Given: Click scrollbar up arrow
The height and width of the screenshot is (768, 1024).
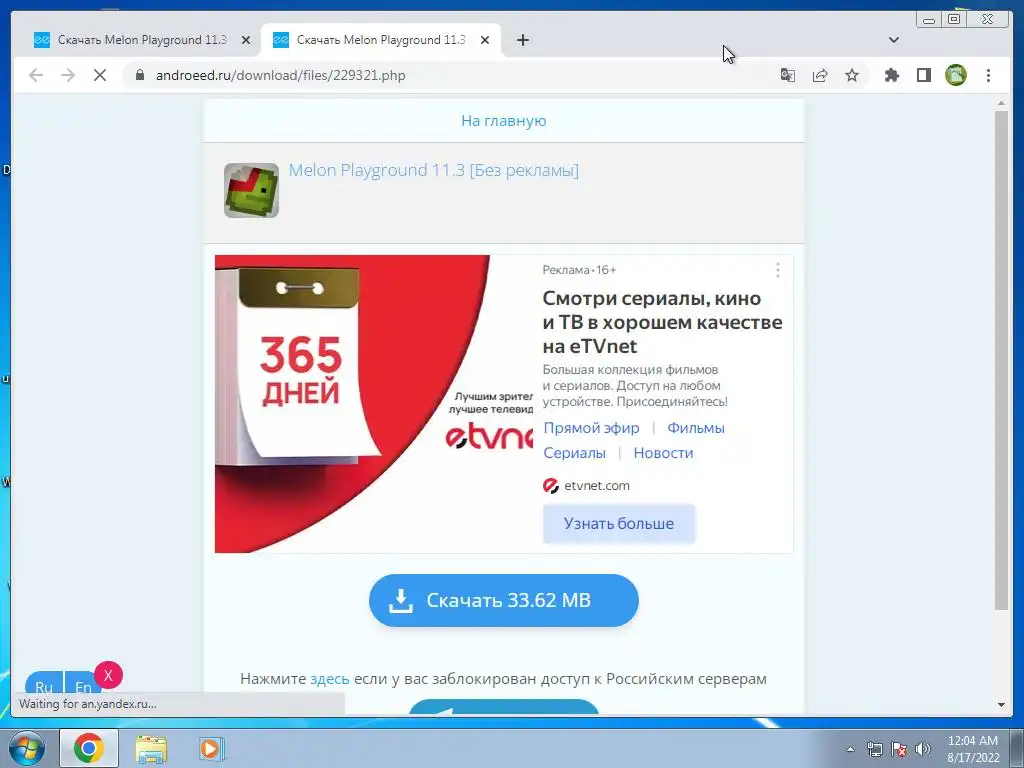Looking at the screenshot, I should click(1001, 103).
